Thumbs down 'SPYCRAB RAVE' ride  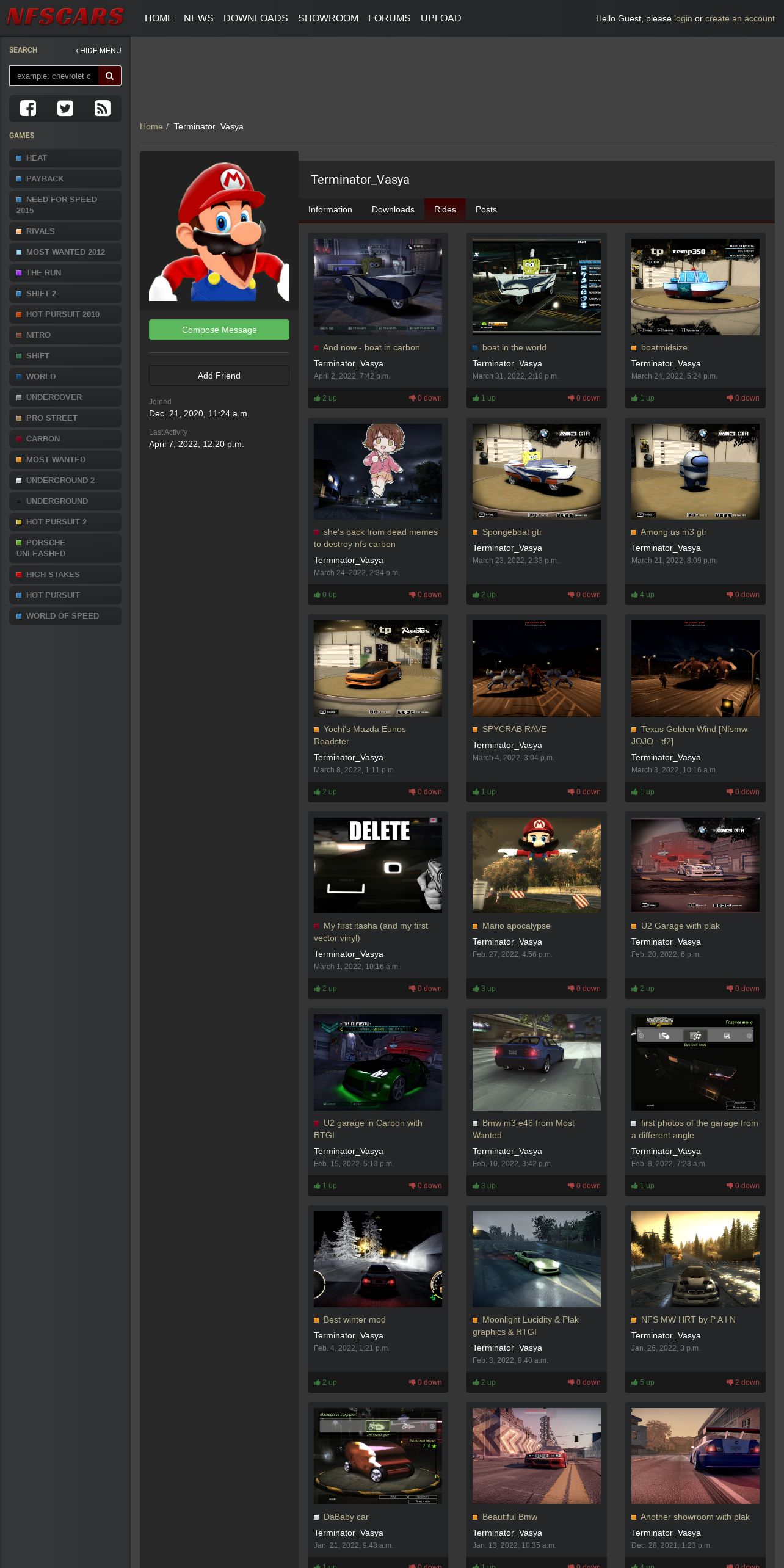click(584, 792)
